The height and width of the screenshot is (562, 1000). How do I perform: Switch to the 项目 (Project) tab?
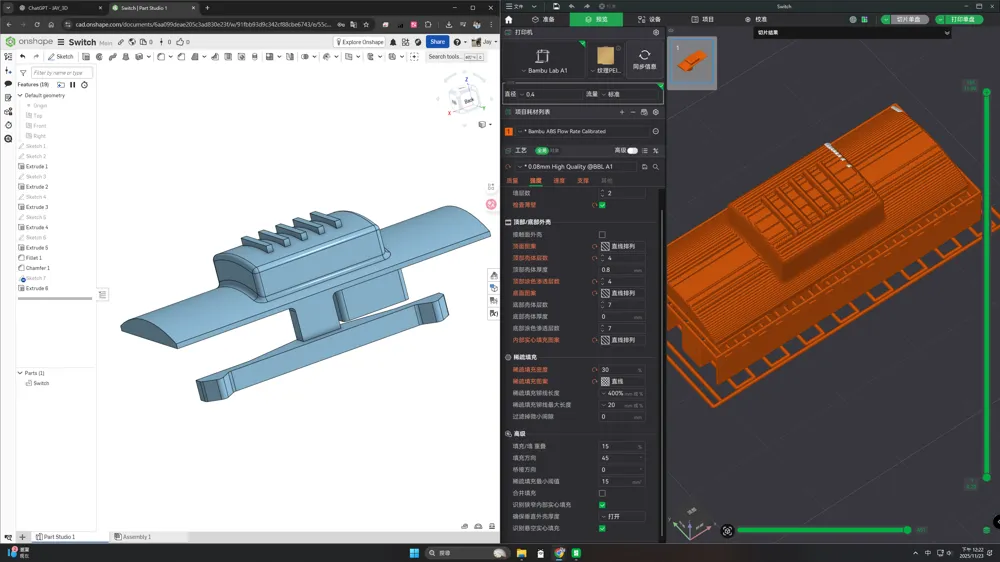(703, 20)
